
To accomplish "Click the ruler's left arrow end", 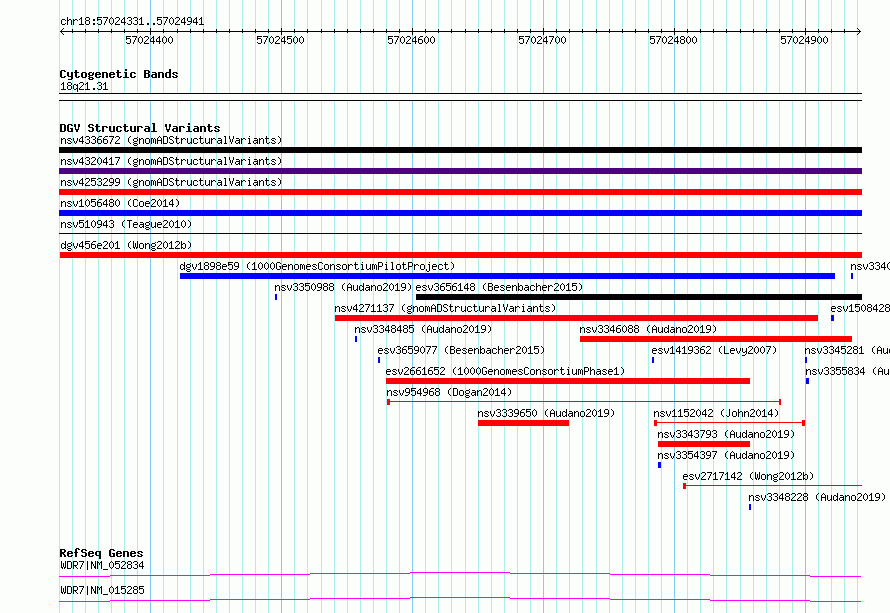I will [x=62, y=31].
